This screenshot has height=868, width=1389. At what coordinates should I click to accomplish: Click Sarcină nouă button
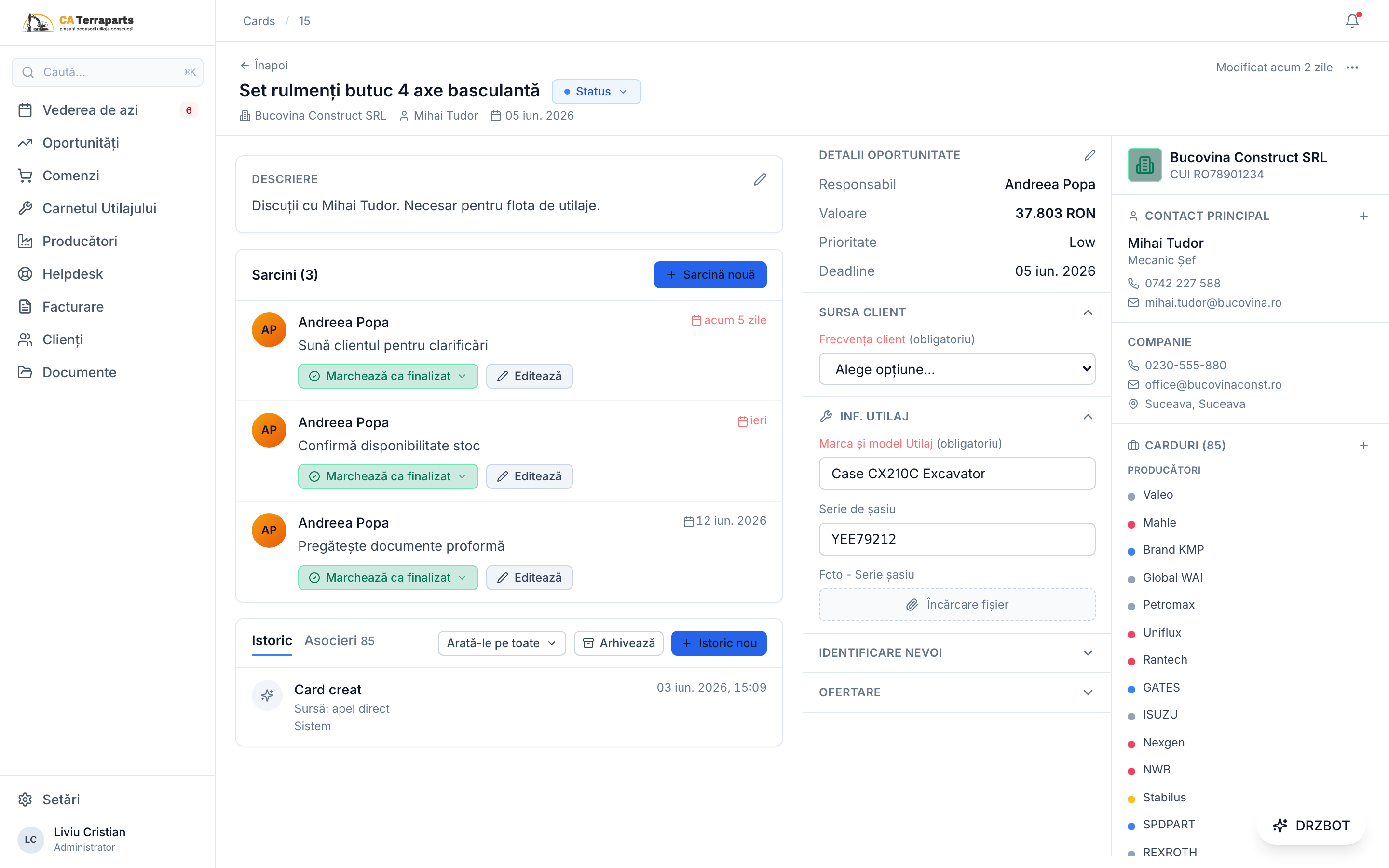pyautogui.click(x=709, y=275)
